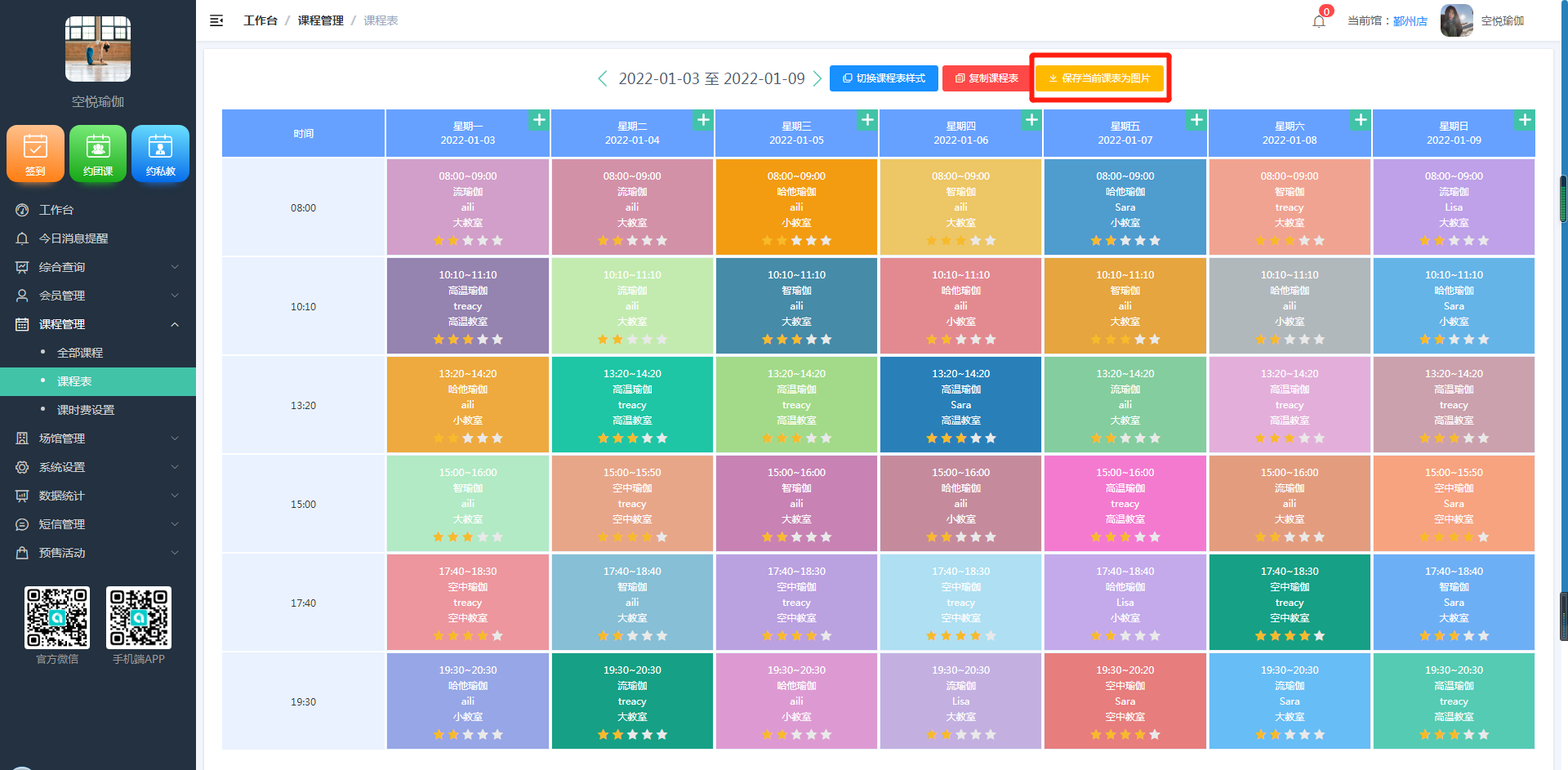The width and height of the screenshot is (1568, 770).
Task: Click star rating on Thursday 13:20 高温瑜伽 class
Action: (961, 438)
